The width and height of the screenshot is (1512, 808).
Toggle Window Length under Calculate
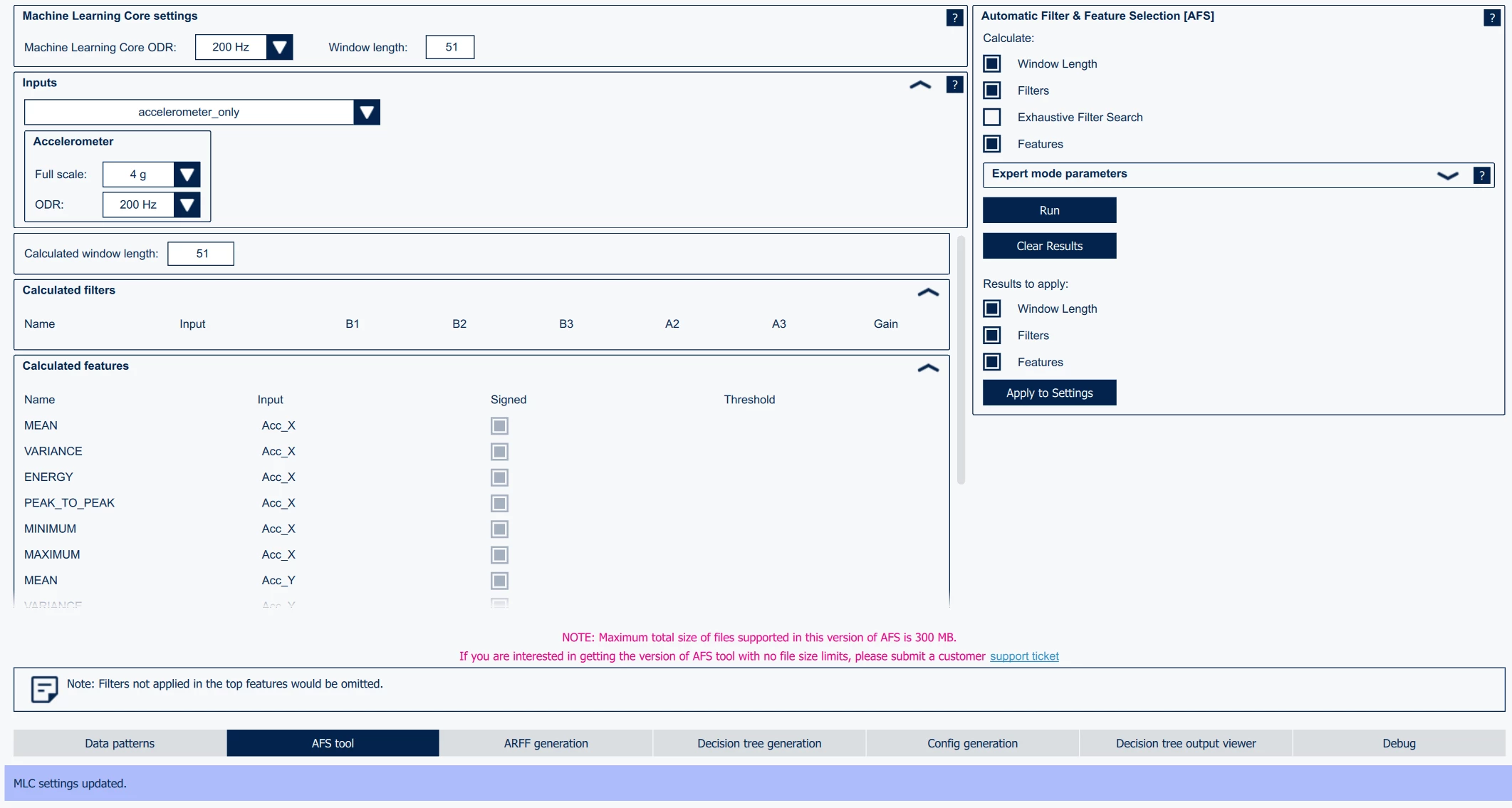991,63
